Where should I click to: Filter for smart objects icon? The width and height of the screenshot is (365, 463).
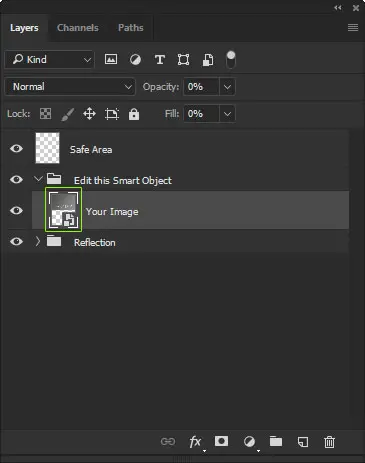[208, 60]
